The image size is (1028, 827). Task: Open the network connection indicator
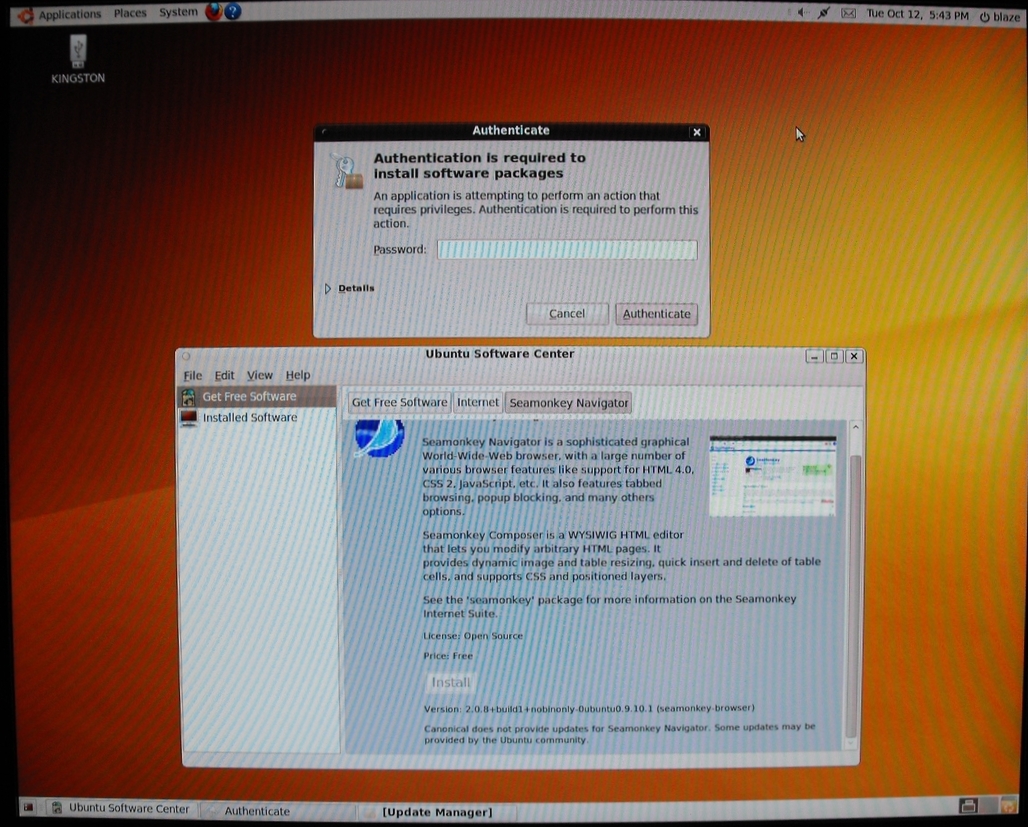click(x=824, y=14)
